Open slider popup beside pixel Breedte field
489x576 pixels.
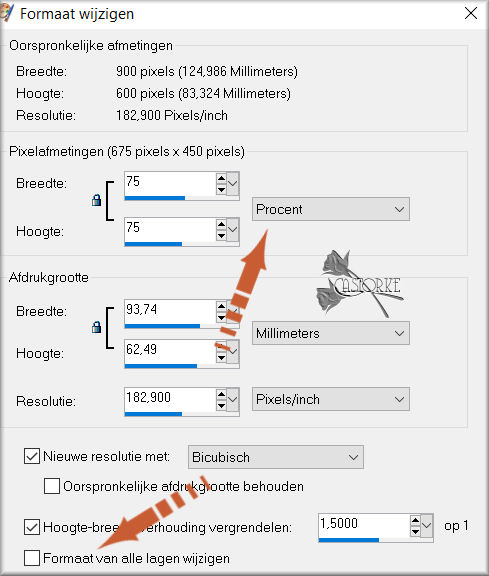pos(233,183)
